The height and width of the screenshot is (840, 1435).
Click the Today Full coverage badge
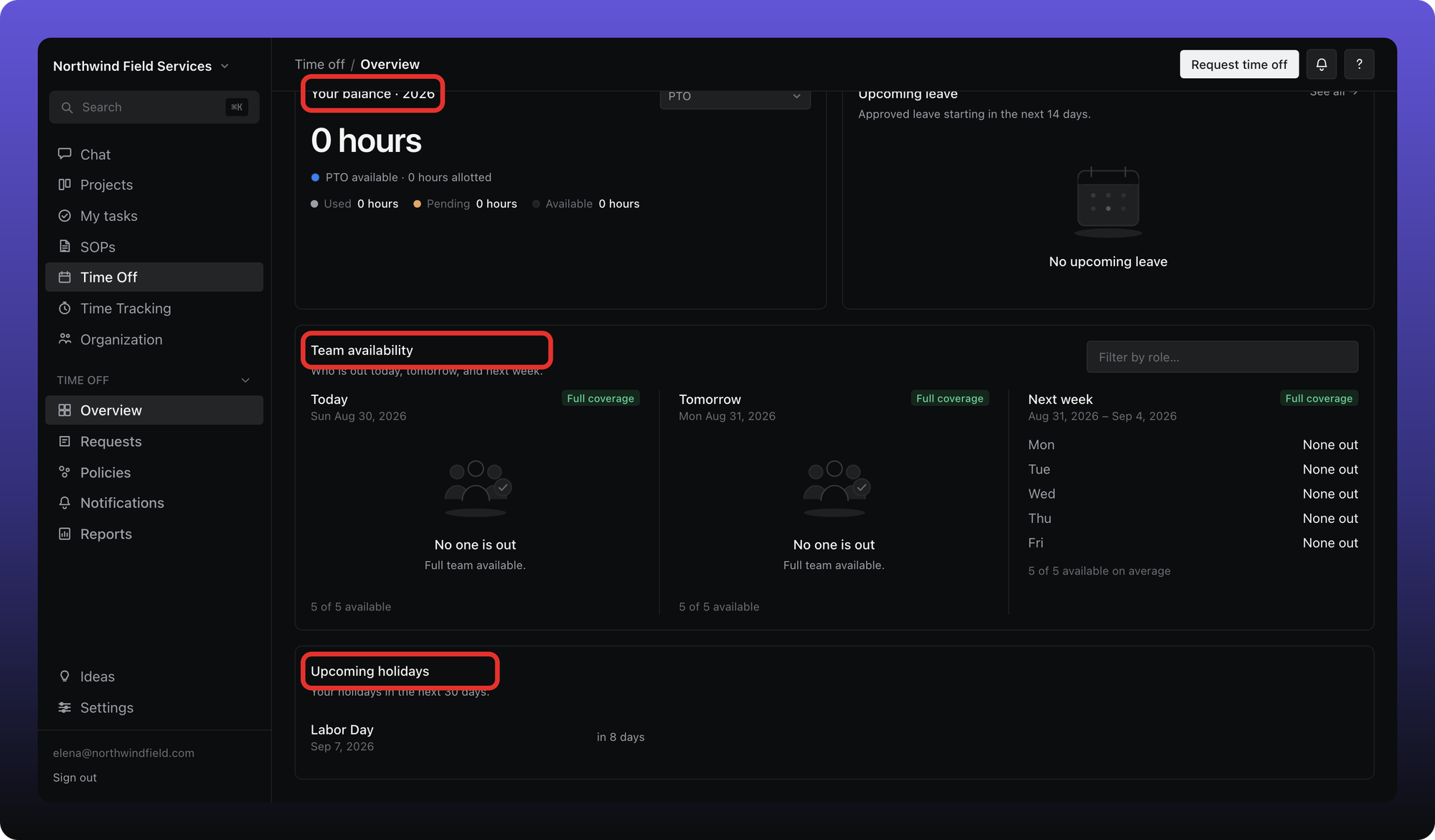pyautogui.click(x=601, y=398)
